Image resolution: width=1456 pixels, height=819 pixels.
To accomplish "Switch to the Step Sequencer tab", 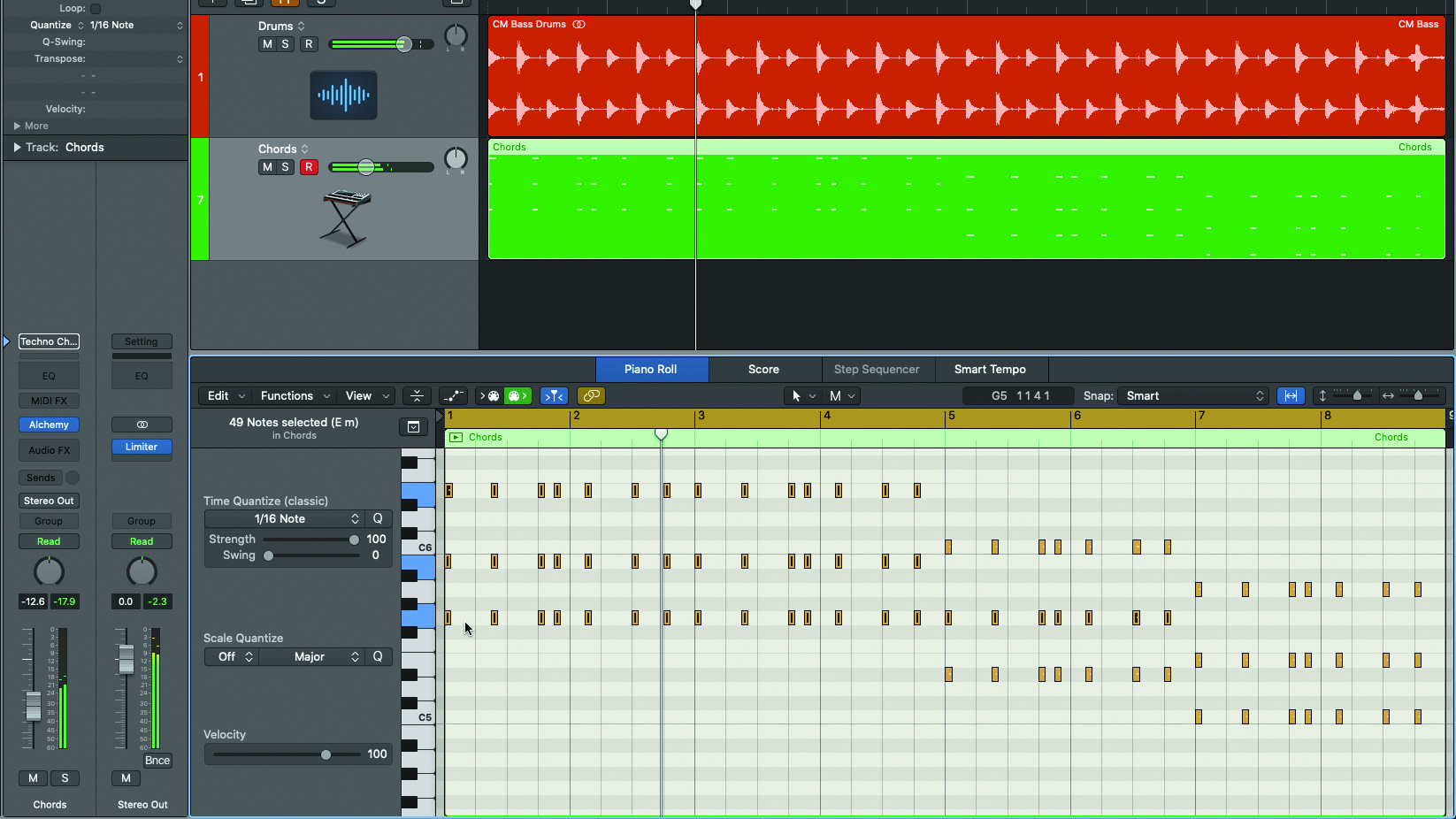I will click(x=877, y=370).
